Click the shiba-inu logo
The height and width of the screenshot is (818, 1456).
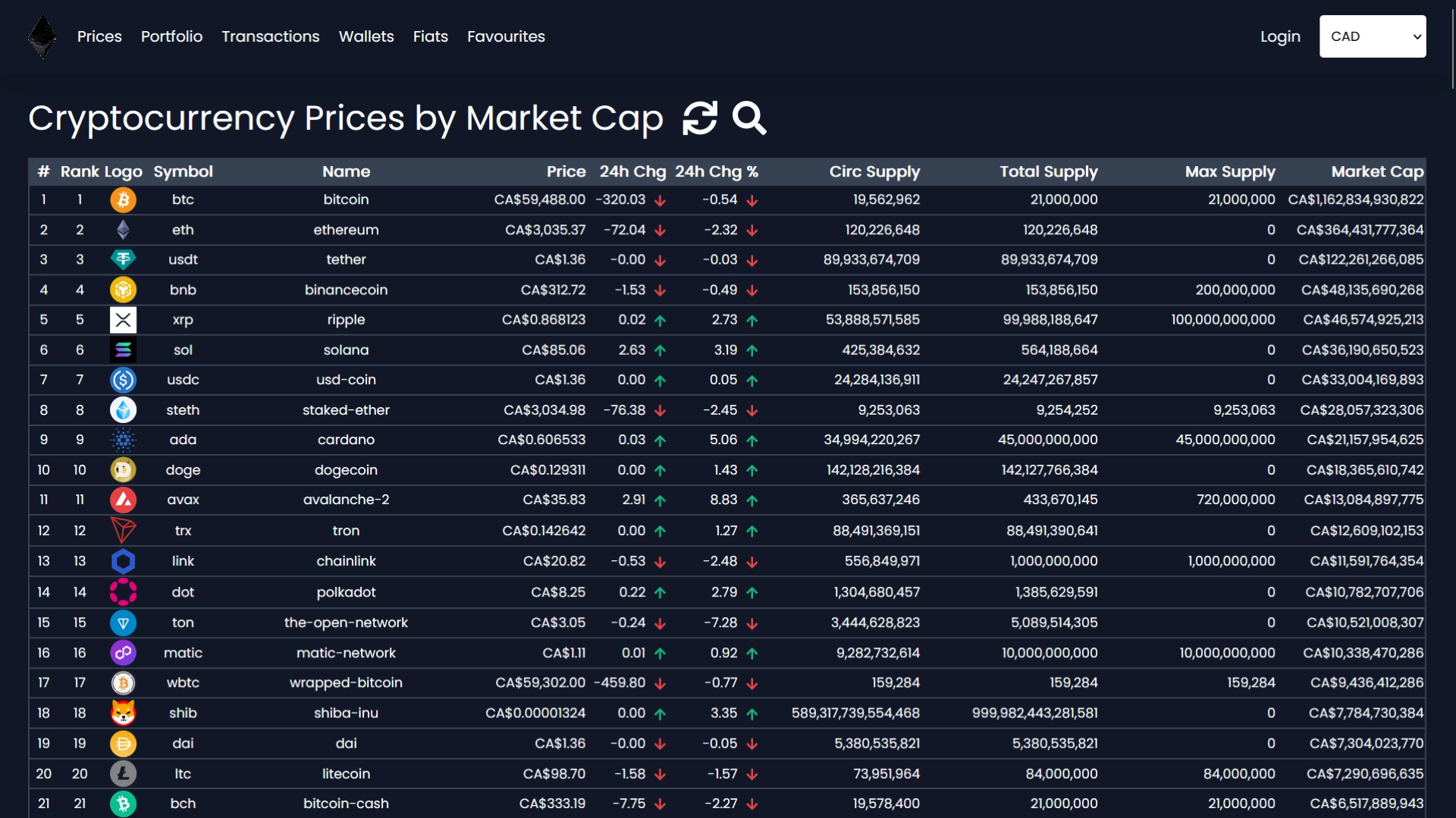pyautogui.click(x=123, y=713)
